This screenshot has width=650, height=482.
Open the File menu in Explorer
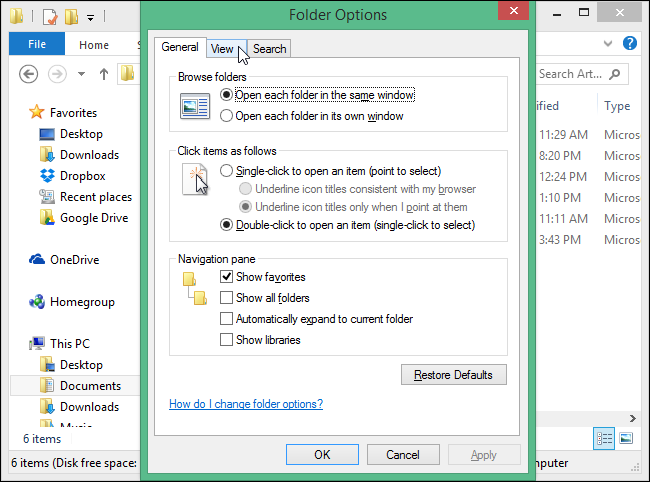point(37,44)
